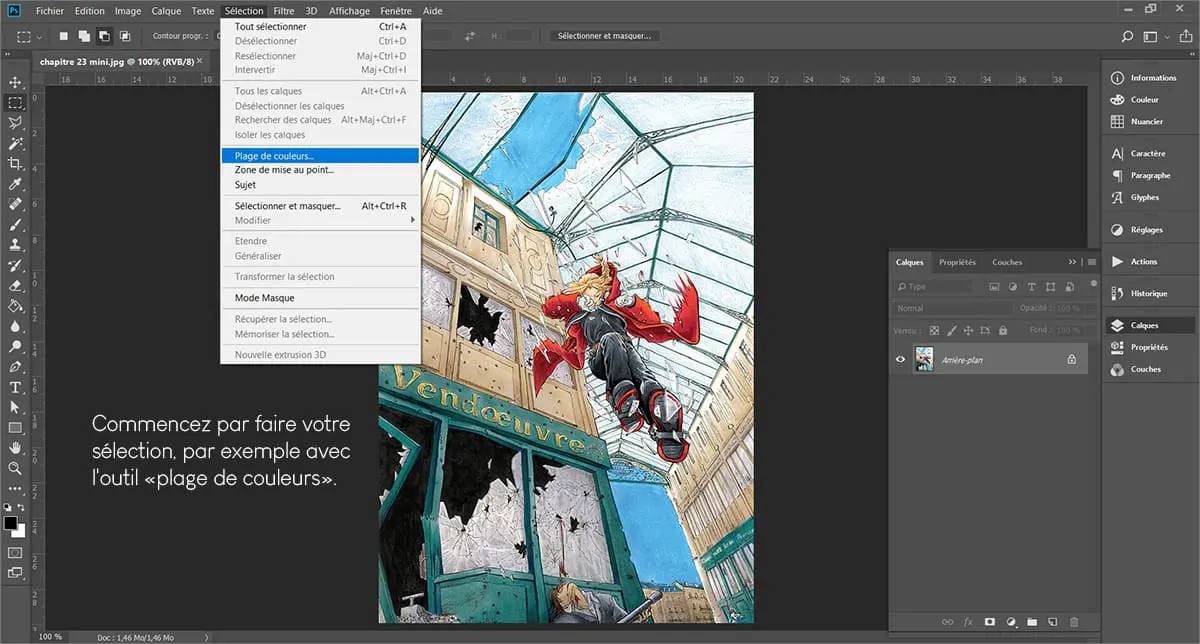
Task: Select the Hand tool
Action: pyautogui.click(x=15, y=448)
